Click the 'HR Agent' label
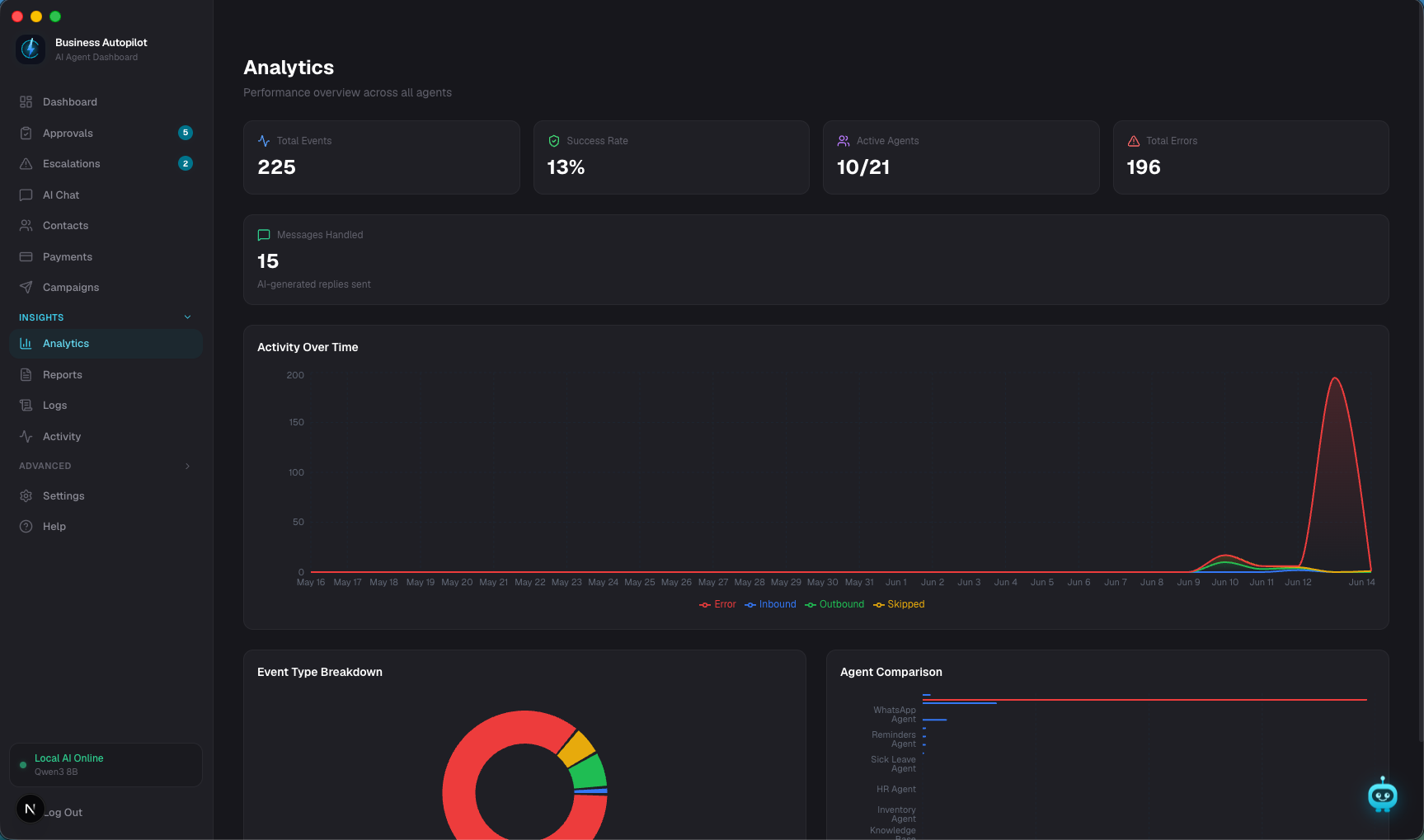Screen dimensions: 1424x840 click(x=896, y=790)
